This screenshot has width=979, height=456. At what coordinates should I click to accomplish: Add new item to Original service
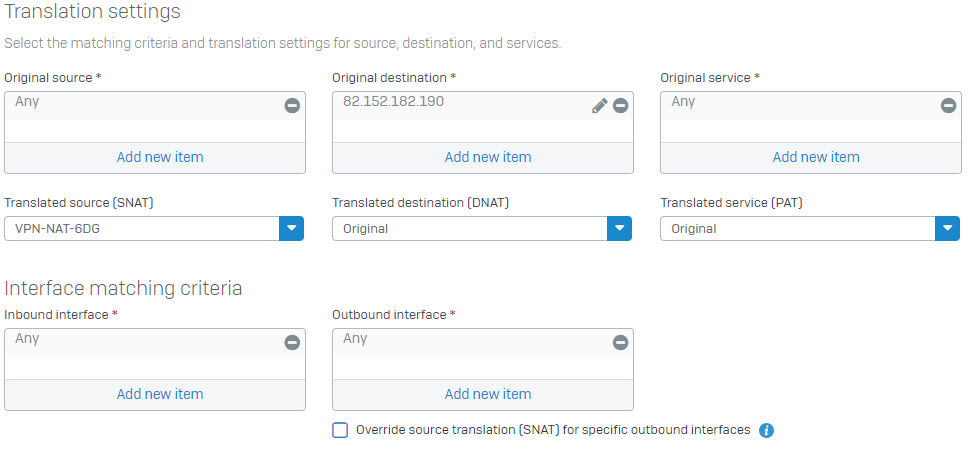(816, 157)
